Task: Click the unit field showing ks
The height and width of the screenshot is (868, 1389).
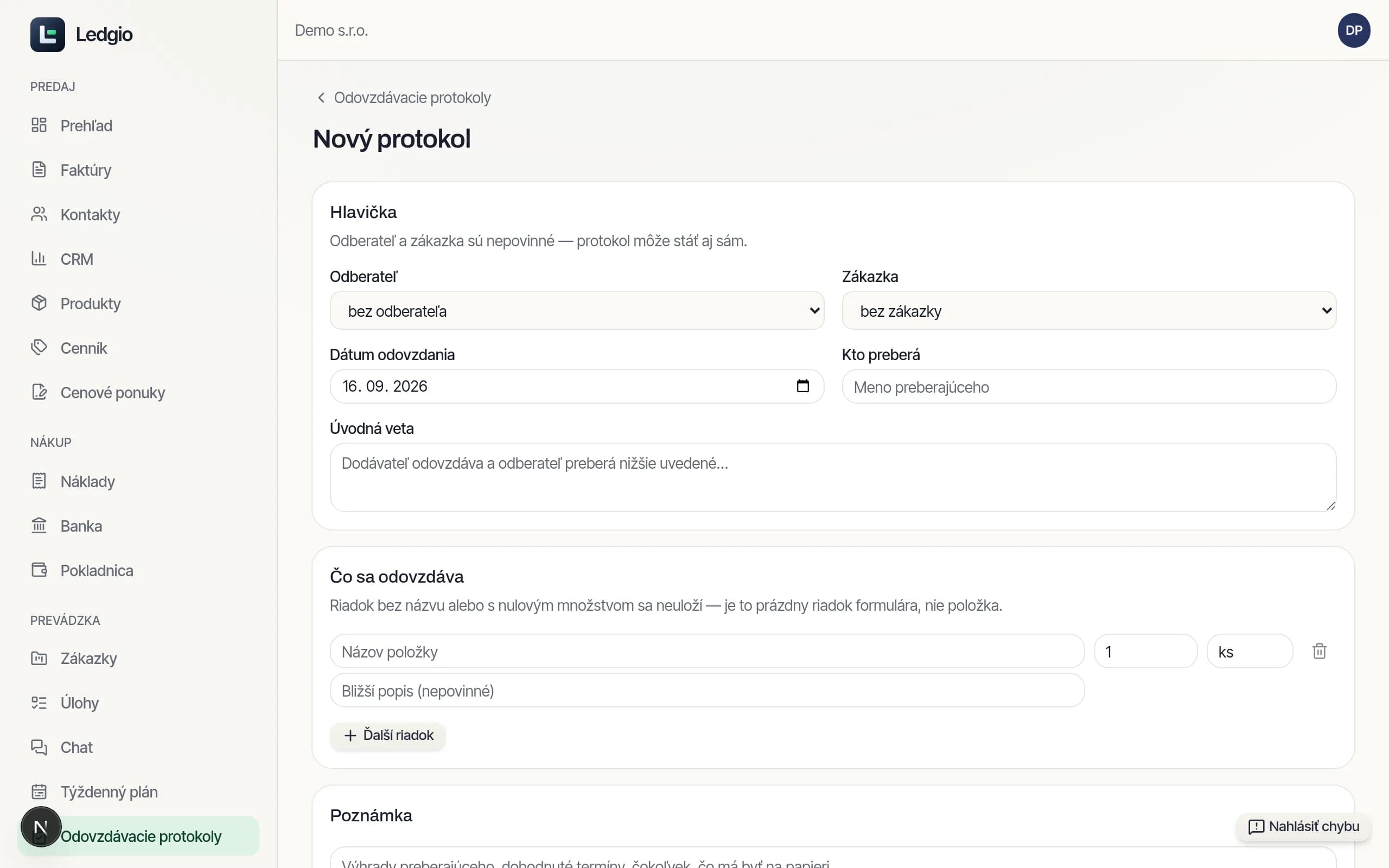Action: point(1250,651)
